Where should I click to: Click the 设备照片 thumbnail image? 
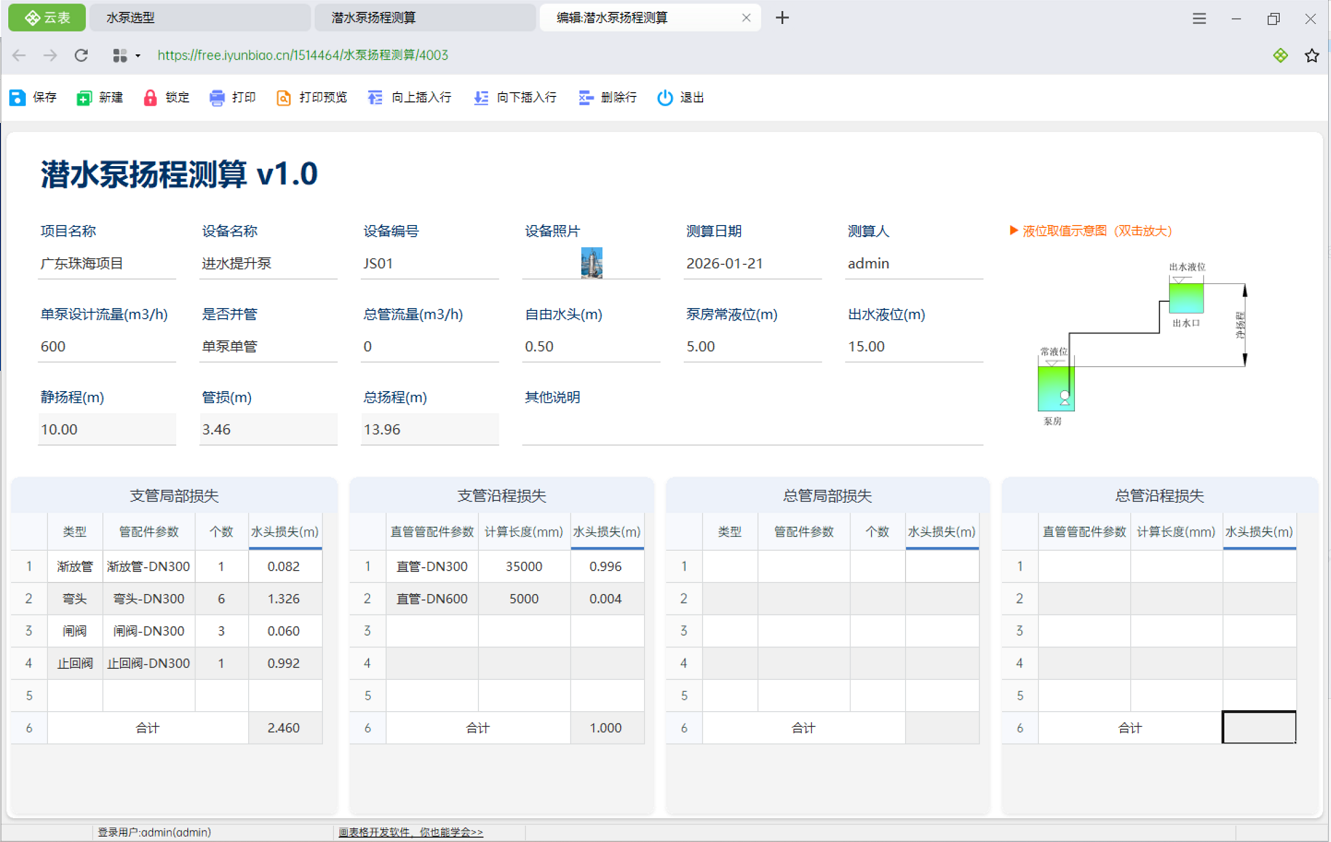592,263
